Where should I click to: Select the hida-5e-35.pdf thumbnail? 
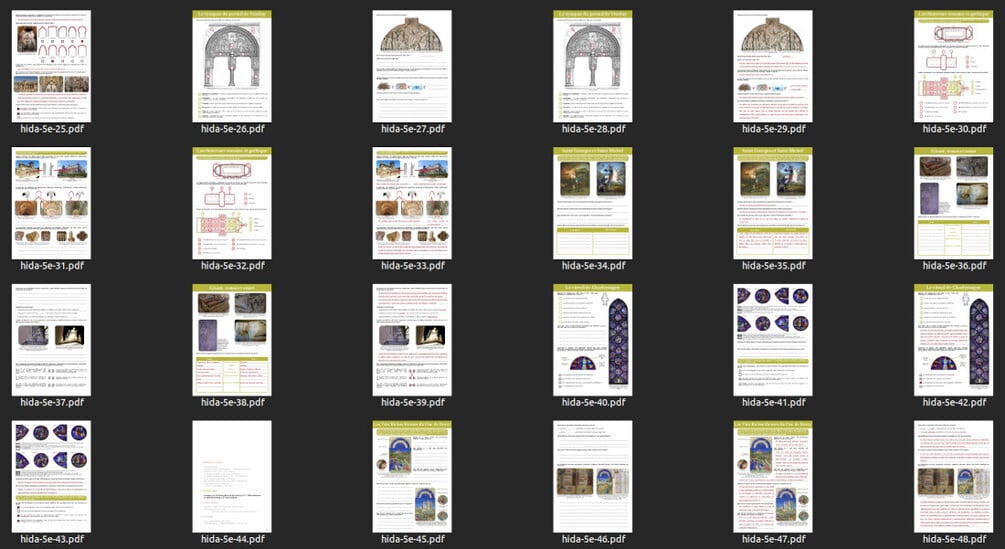tap(773, 203)
